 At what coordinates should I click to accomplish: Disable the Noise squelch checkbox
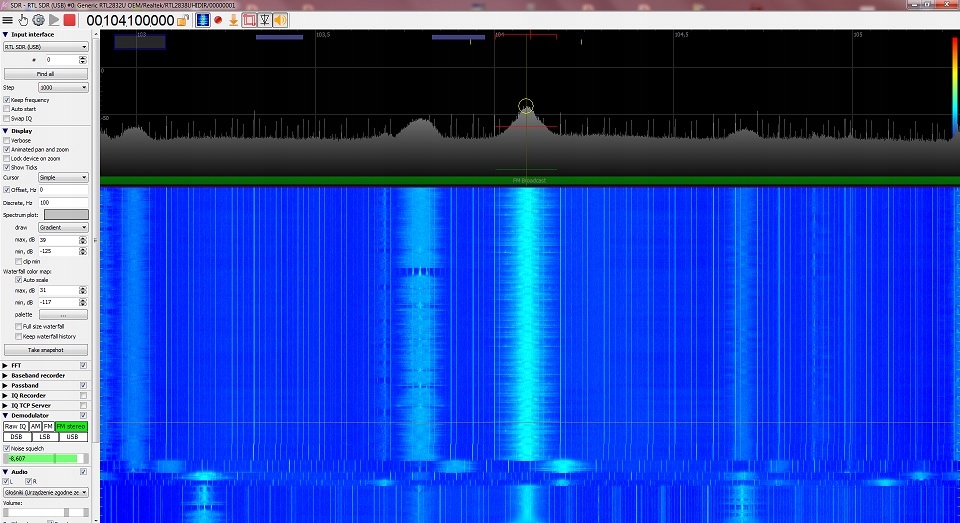pos(7,448)
